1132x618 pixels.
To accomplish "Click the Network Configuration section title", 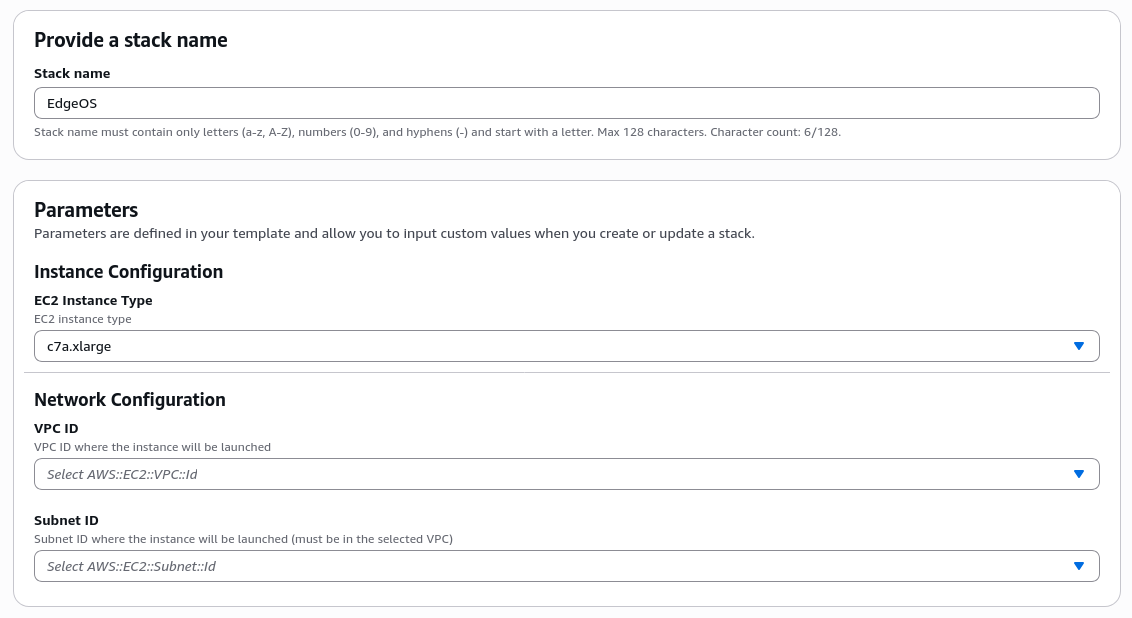I will point(130,399).
